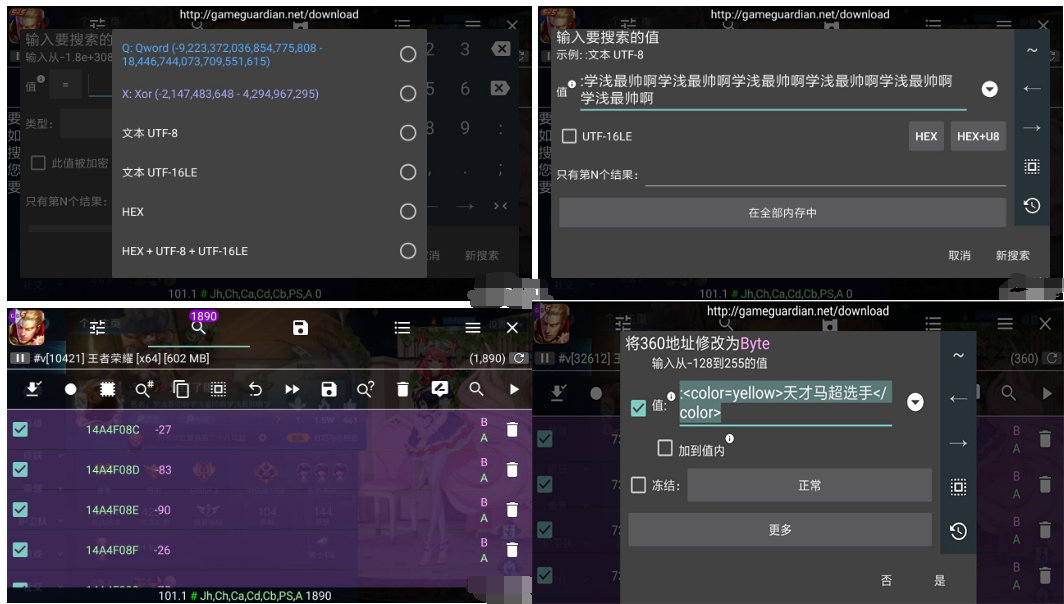Select the Q: Qword type radio option
The image size is (1064, 604).
(x=408, y=54)
